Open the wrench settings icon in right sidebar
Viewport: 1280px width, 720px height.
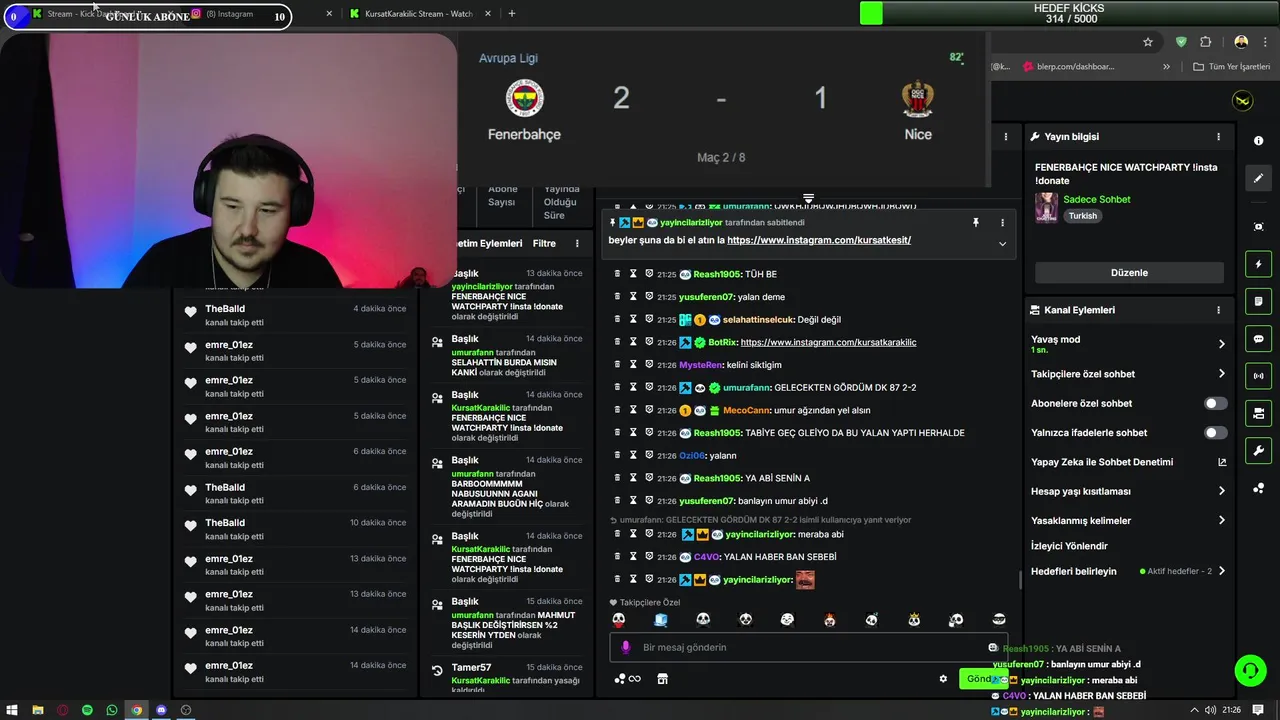click(x=1258, y=451)
